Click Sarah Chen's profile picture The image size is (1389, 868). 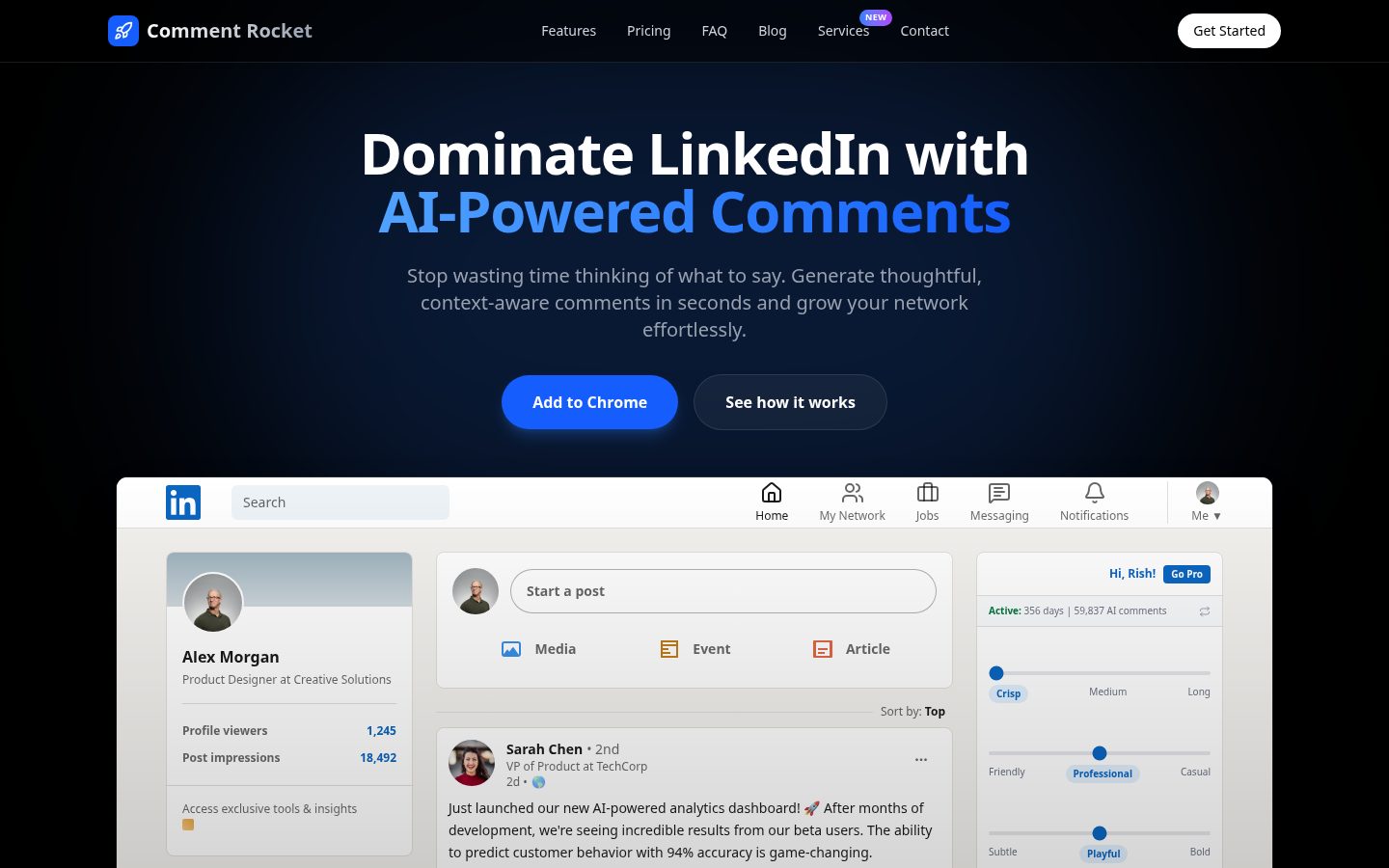pyautogui.click(x=472, y=763)
